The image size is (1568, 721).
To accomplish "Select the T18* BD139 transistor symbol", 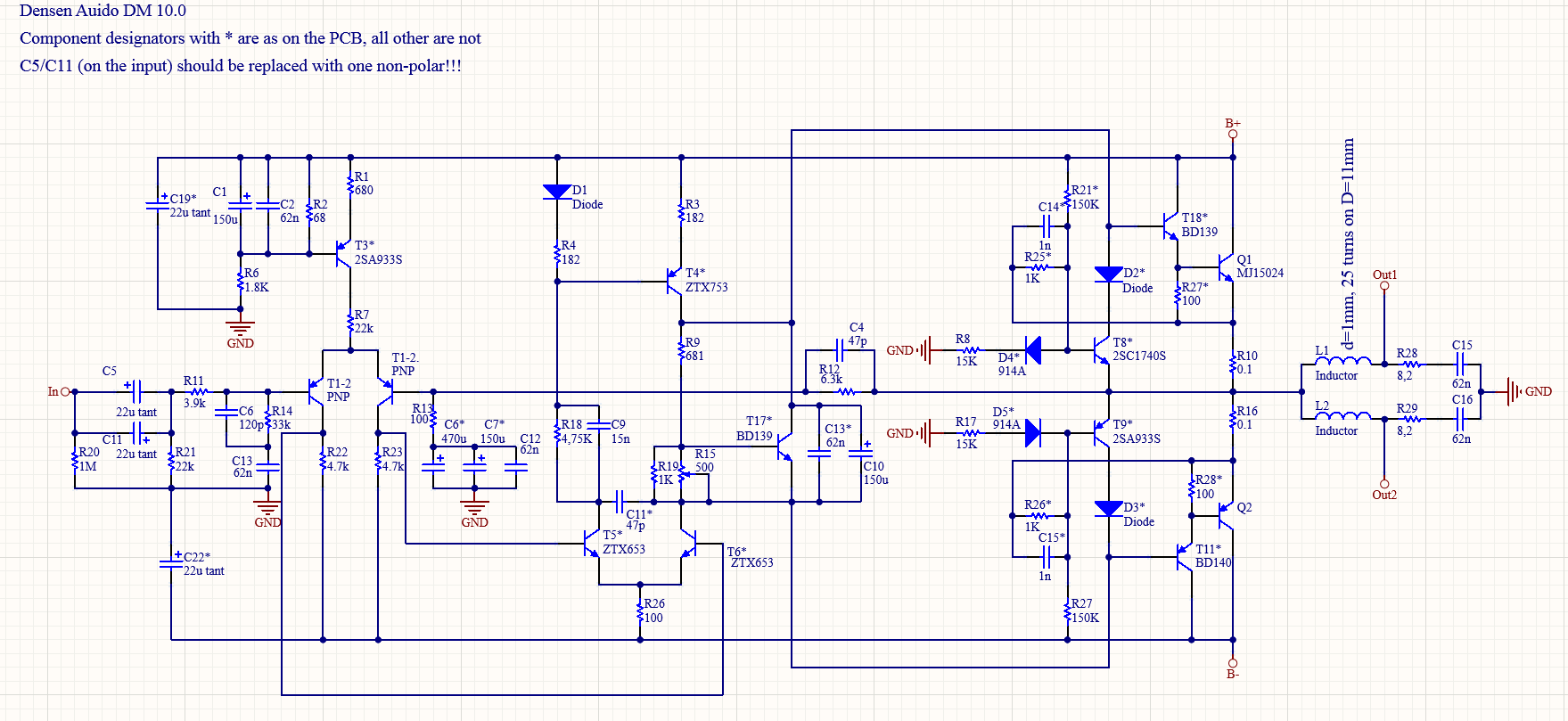I will point(1170,226).
